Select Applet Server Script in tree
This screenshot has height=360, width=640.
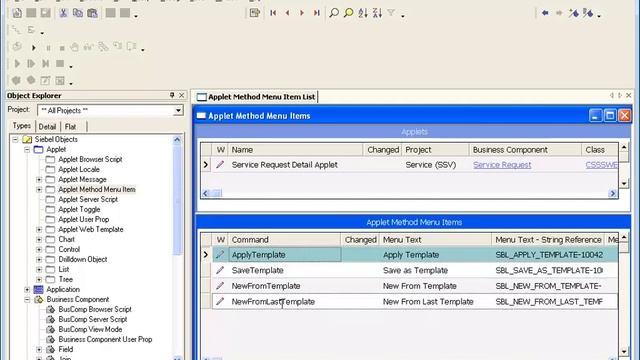[88, 200]
